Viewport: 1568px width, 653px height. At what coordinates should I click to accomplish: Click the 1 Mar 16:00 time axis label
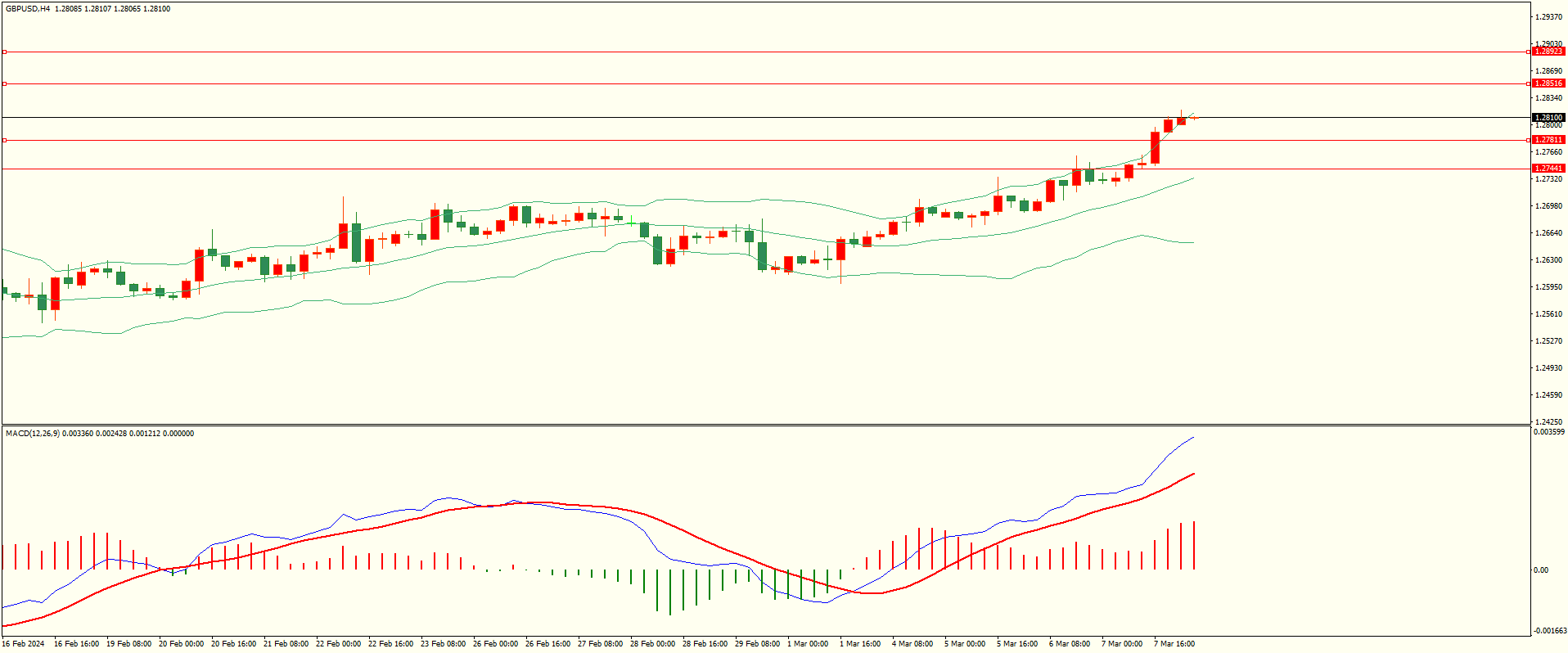[x=859, y=644]
